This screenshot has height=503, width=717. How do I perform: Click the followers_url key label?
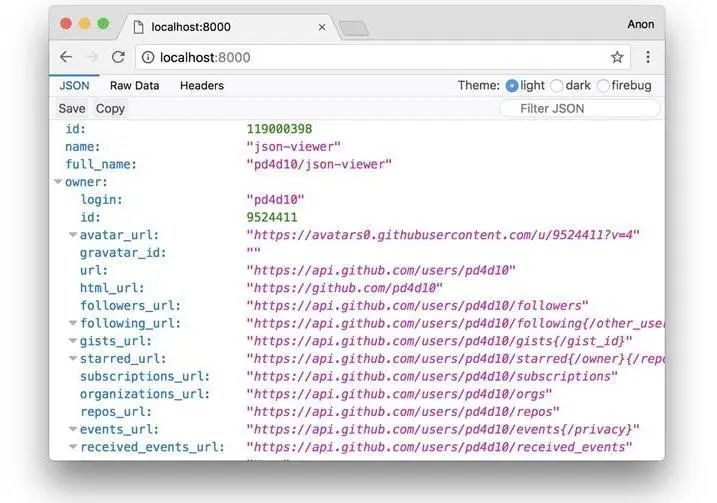[130, 305]
